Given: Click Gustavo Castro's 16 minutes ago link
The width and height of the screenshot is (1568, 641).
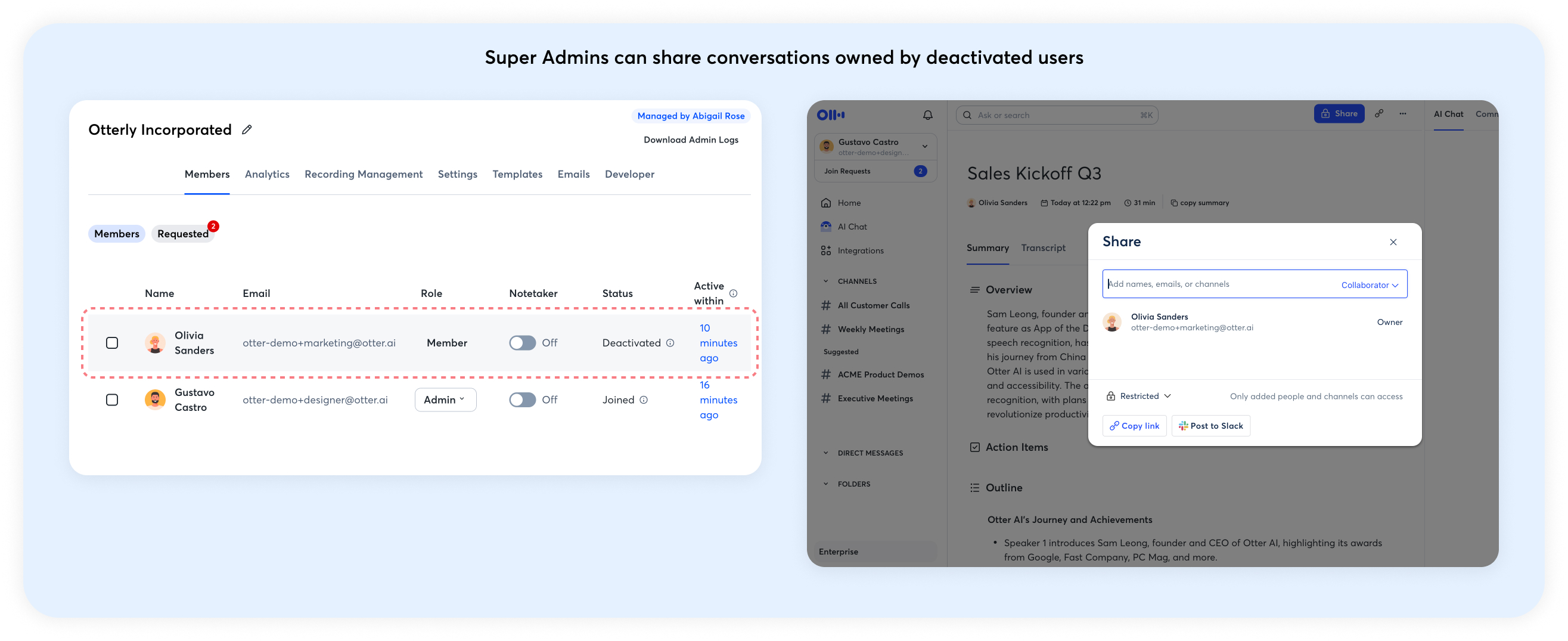Looking at the screenshot, I should point(718,400).
